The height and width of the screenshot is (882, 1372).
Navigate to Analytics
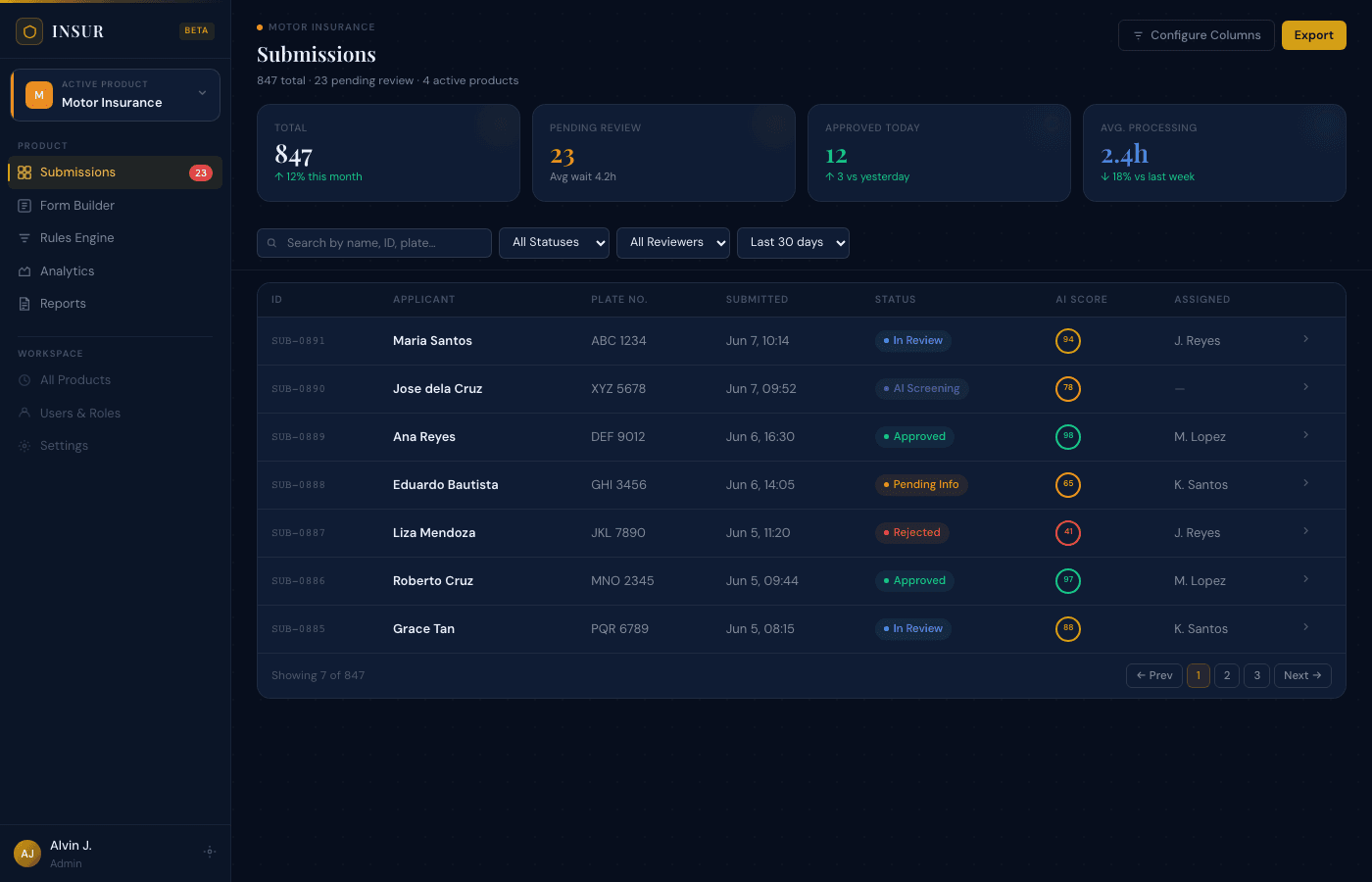pos(115,271)
